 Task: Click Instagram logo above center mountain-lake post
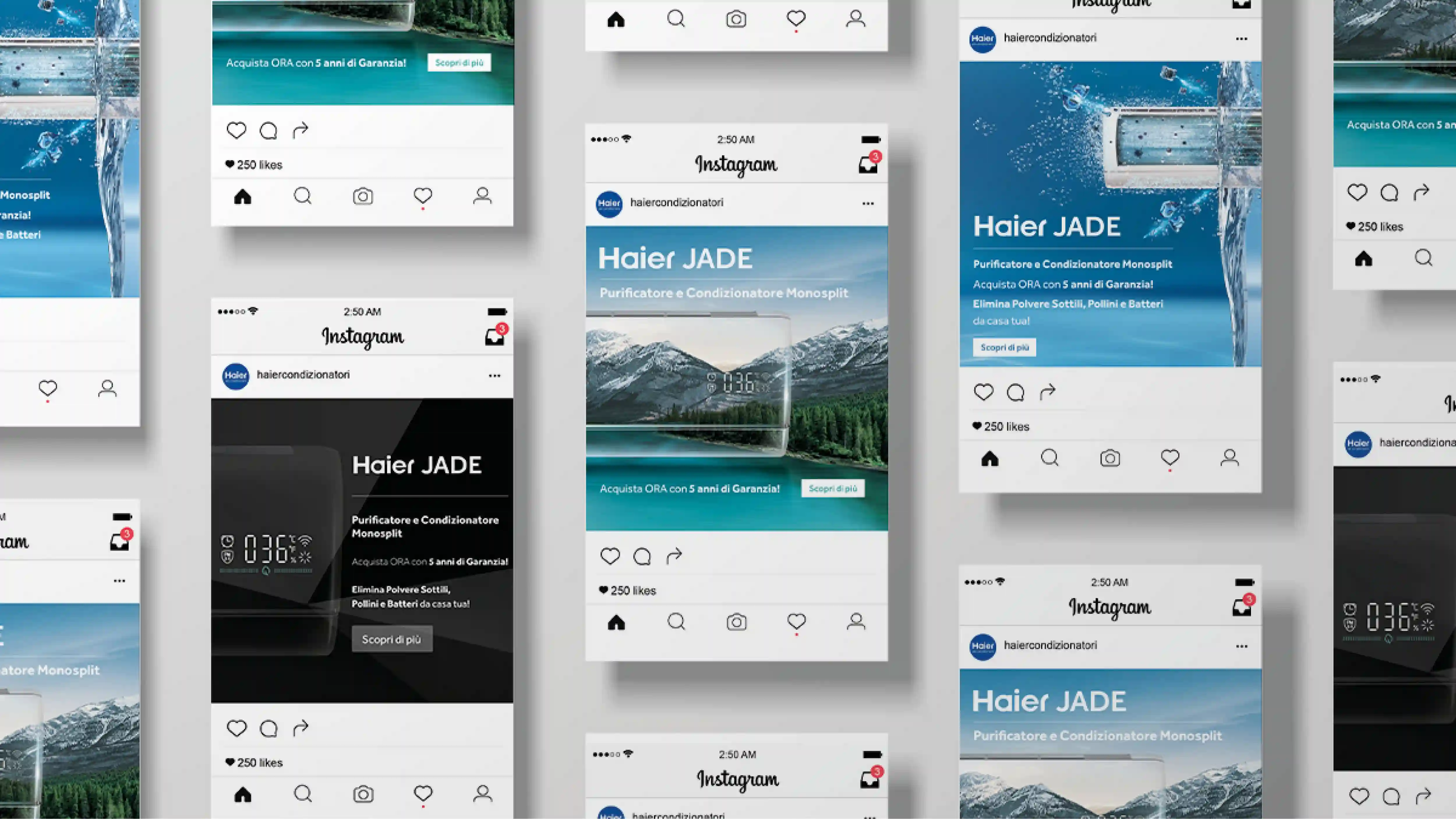[x=736, y=164]
